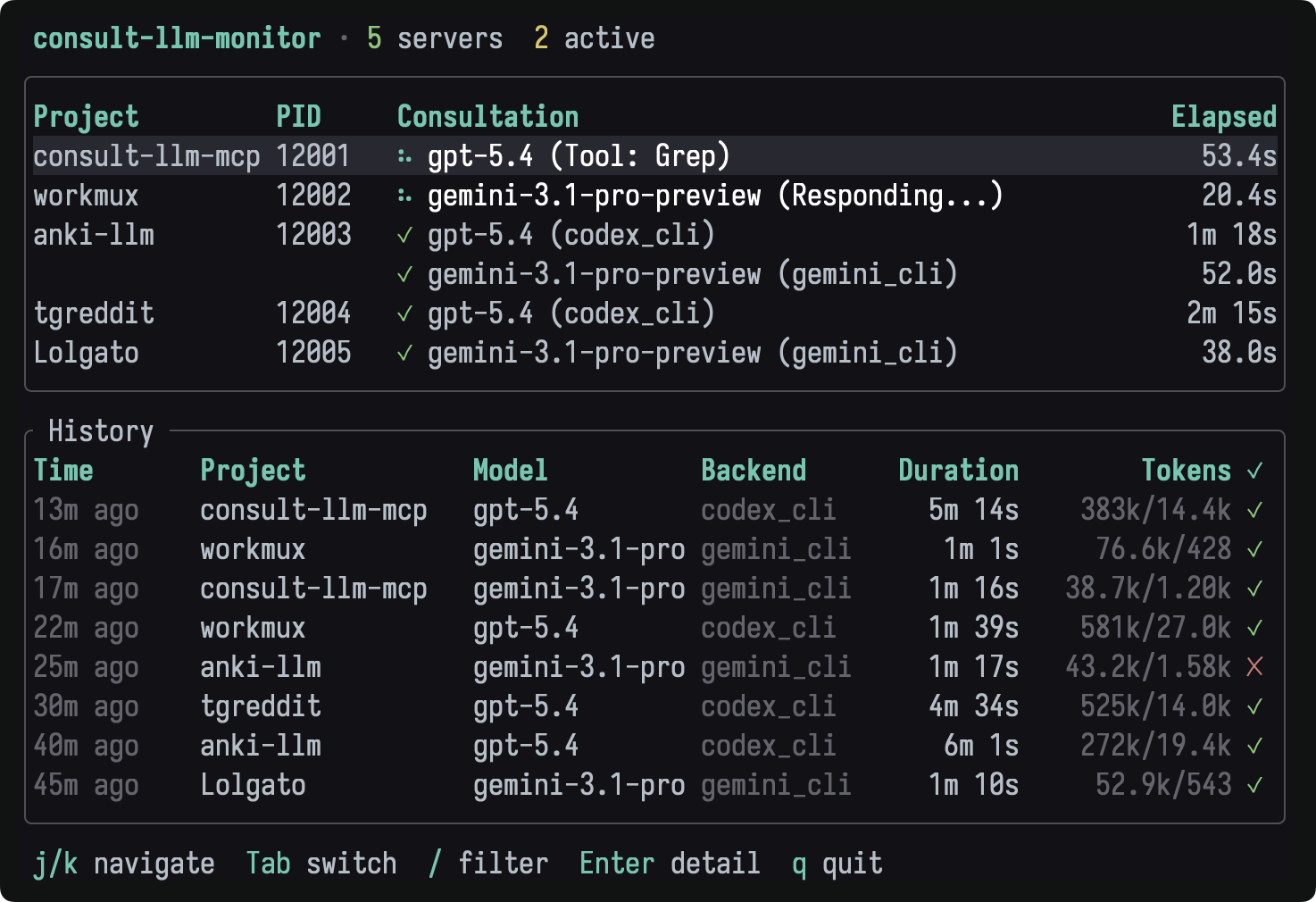Click PID 12003

coord(313,235)
